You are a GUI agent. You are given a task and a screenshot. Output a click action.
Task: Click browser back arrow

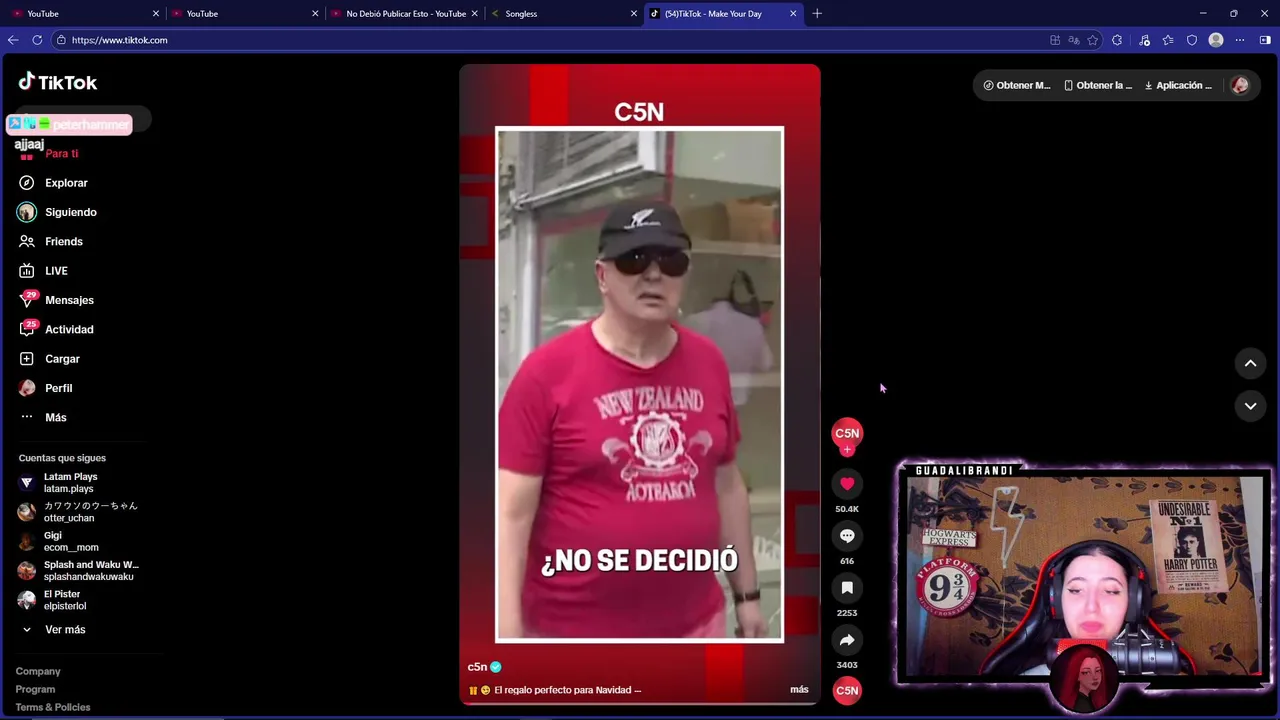[13, 40]
